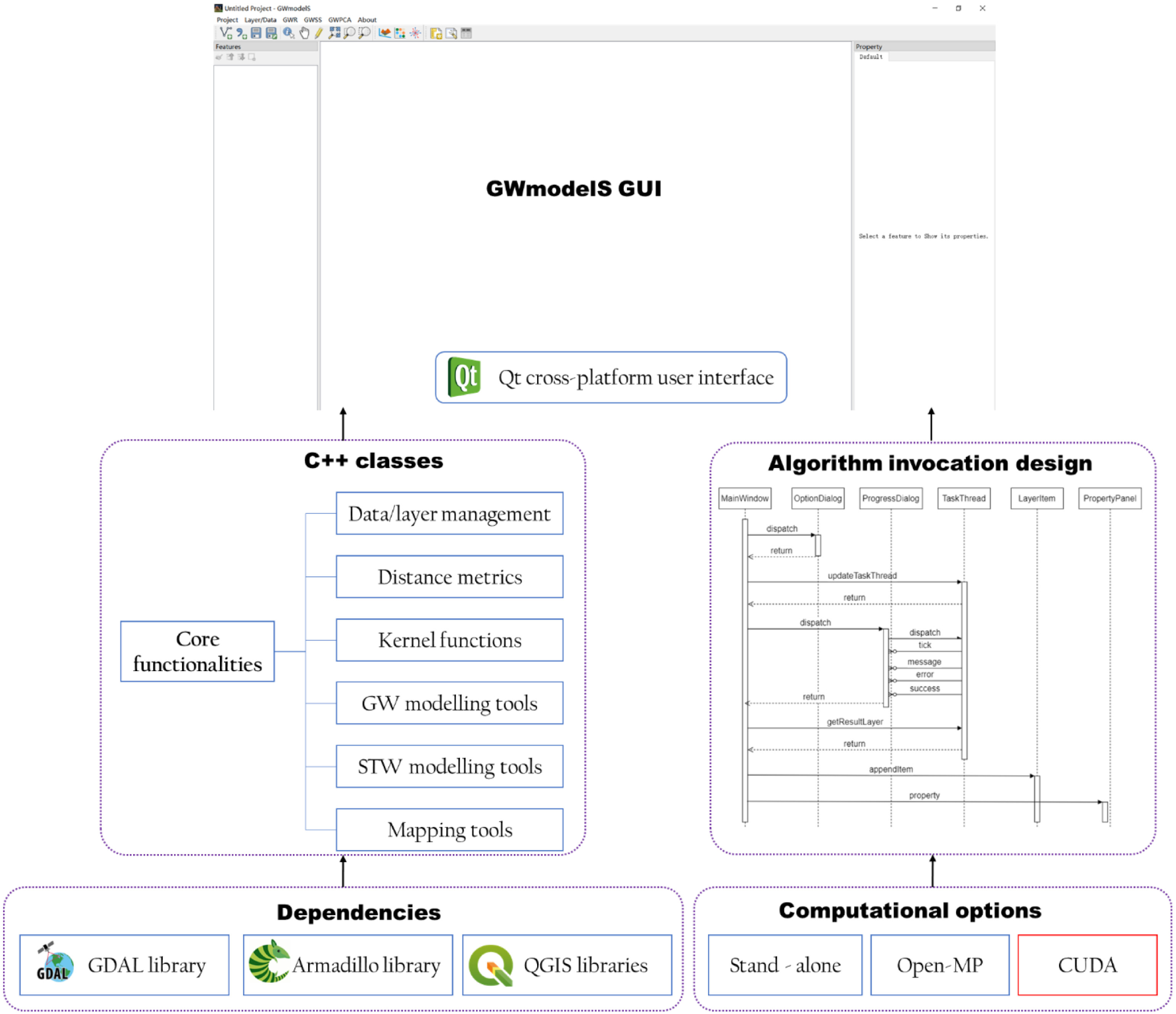1176x1014 pixels.
Task: Click the Open-MP option box
Action: click(940, 965)
